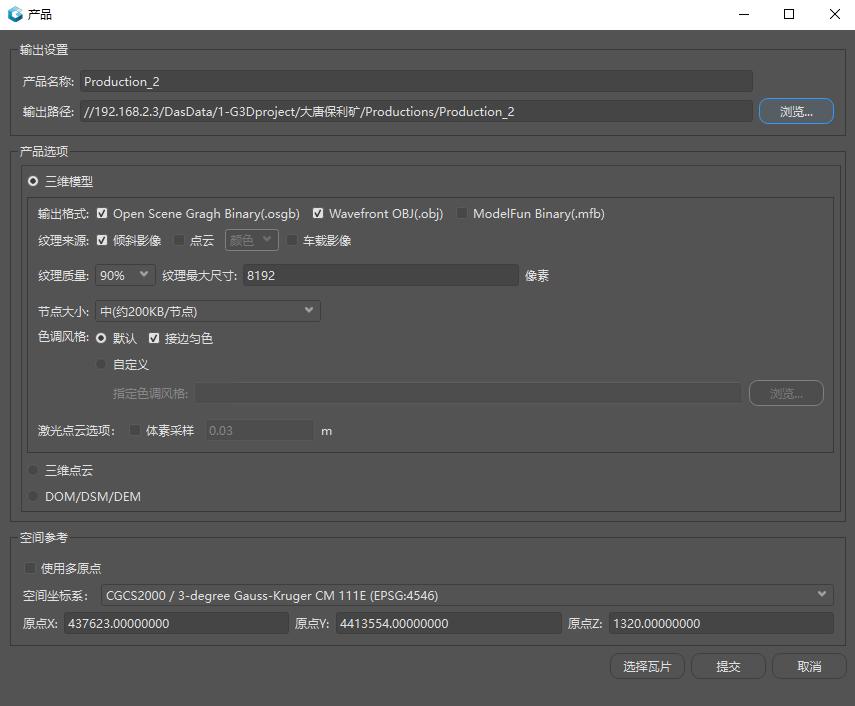The width and height of the screenshot is (855, 706).
Task: Click the 原点Y field showing 4413554.00000000
Action: pyautogui.click(x=448, y=623)
